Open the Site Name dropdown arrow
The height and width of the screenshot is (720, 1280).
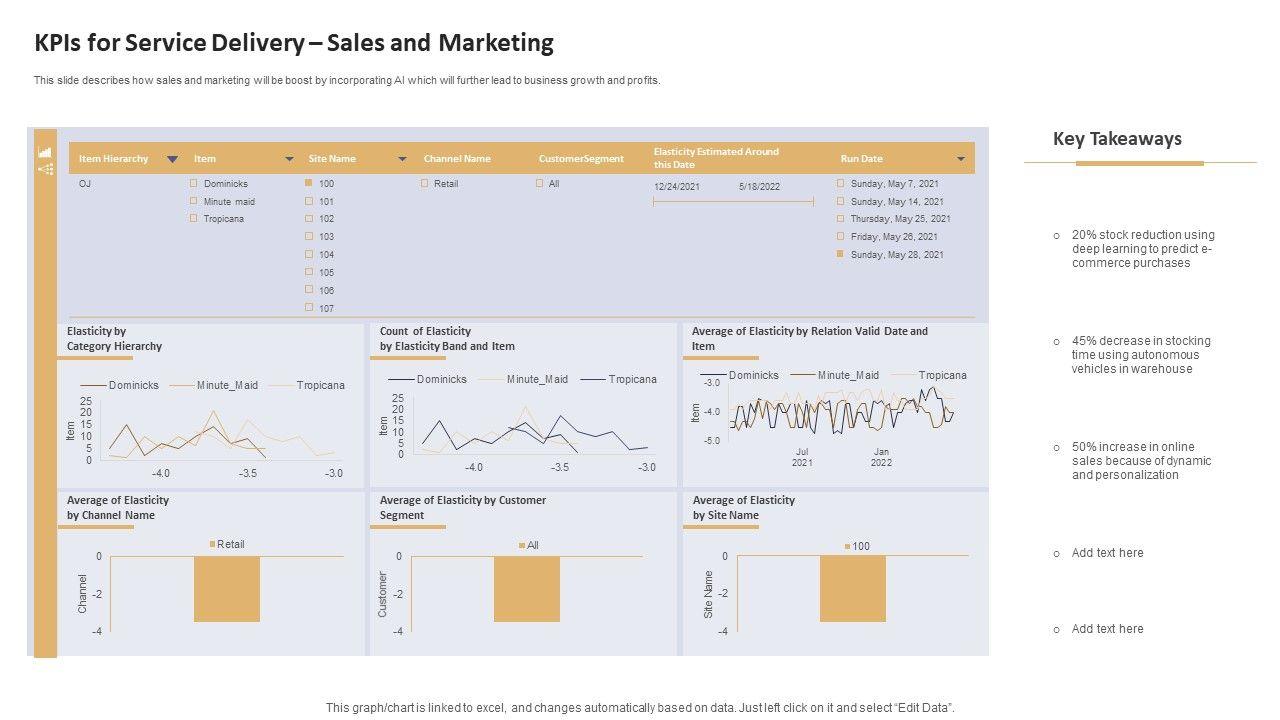coord(402,159)
